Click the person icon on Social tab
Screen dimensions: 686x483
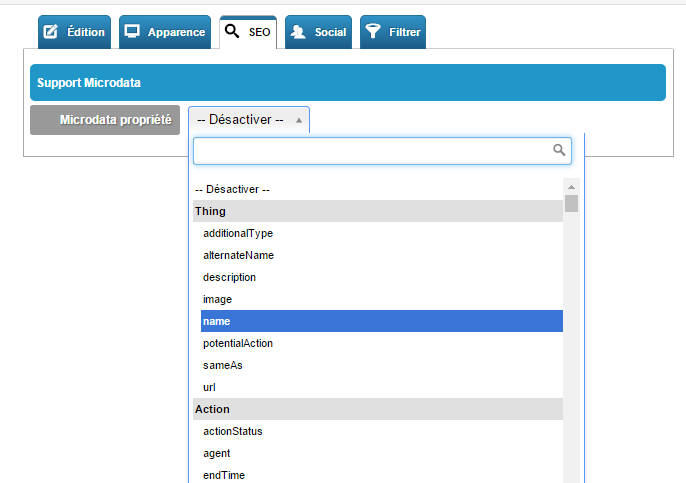pyautogui.click(x=298, y=32)
